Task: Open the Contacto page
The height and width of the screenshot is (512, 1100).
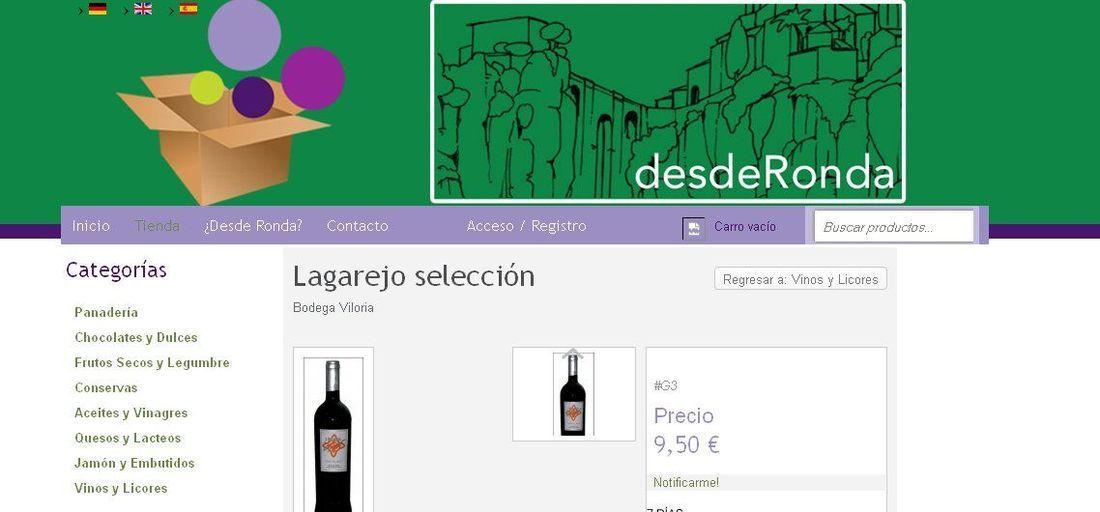Action: (357, 226)
